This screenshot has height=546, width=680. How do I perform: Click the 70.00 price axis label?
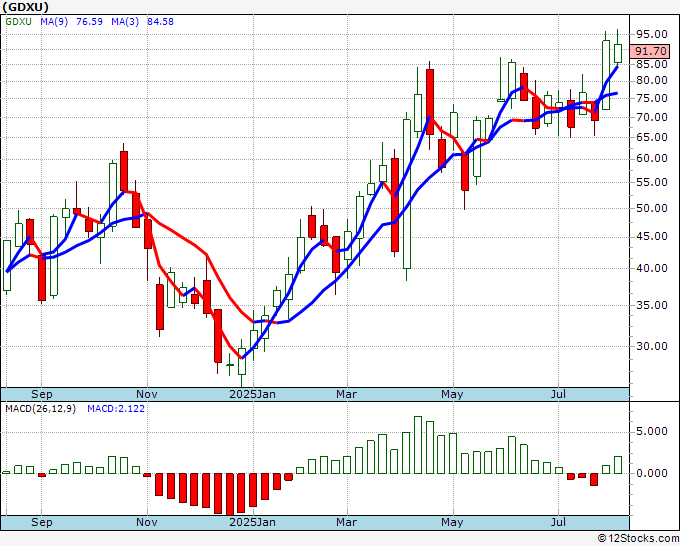[651, 117]
